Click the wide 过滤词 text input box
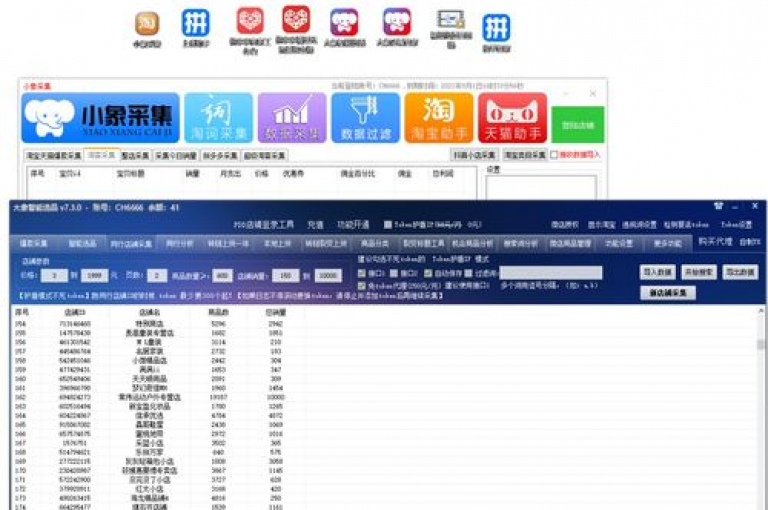 (x=551, y=273)
